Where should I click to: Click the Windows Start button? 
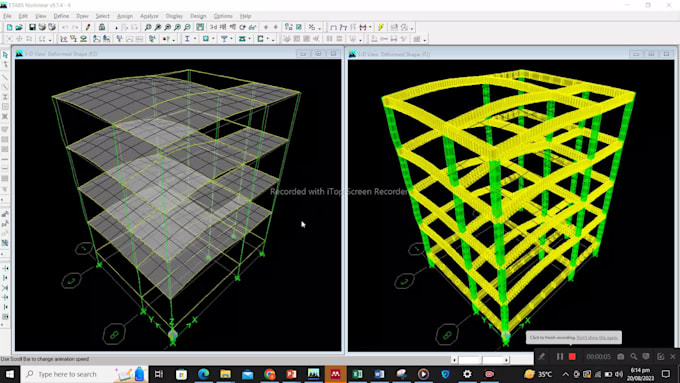pyautogui.click(x=10, y=374)
